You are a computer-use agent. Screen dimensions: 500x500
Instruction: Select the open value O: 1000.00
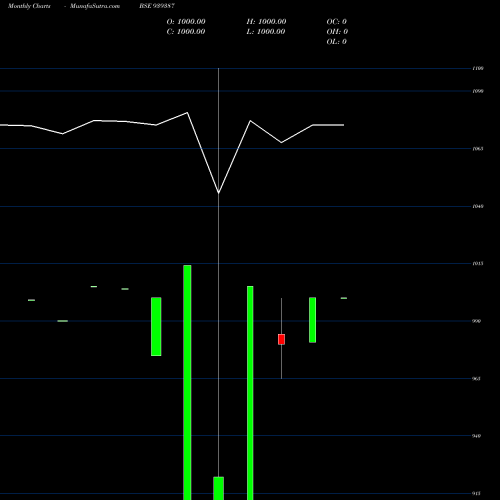coord(186,22)
